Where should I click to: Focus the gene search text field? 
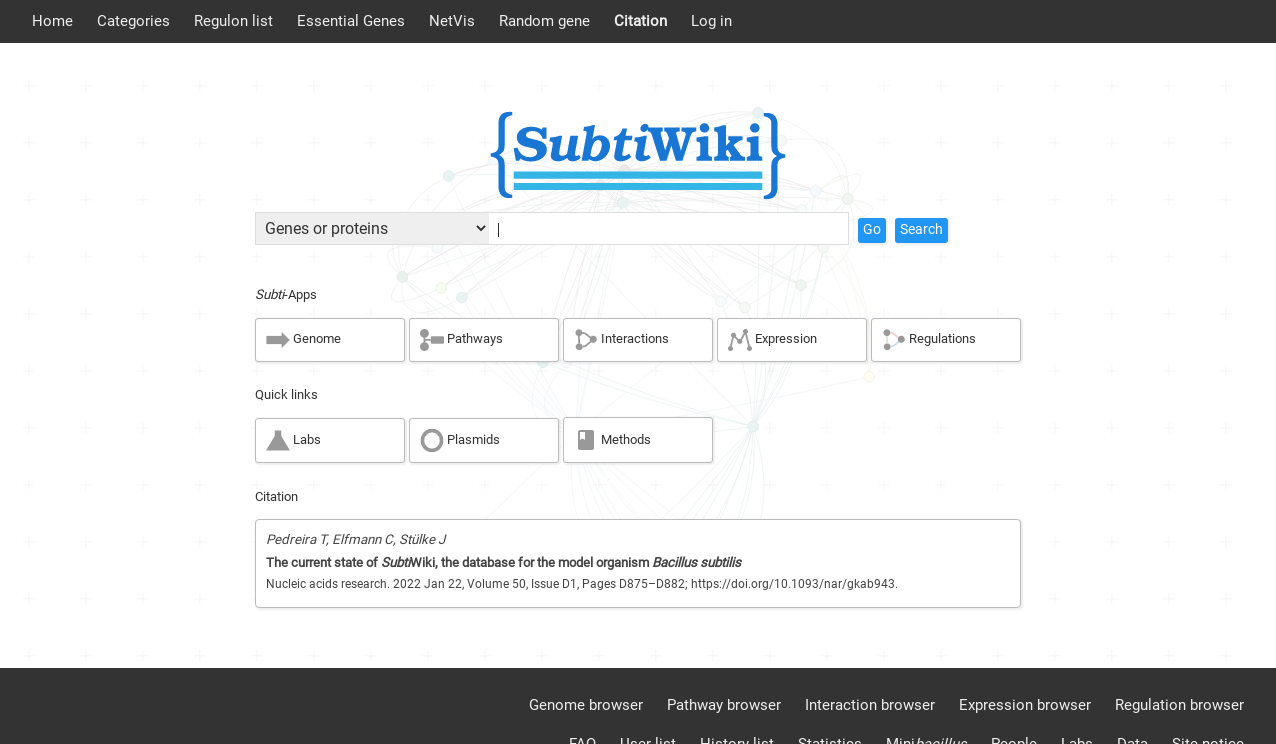tap(668, 228)
